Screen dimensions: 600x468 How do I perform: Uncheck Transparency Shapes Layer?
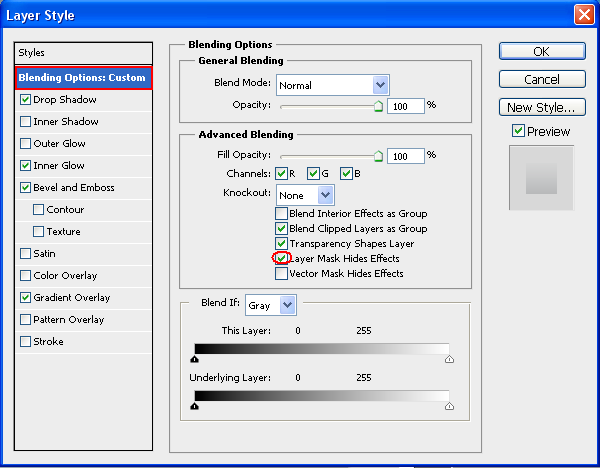click(281, 244)
